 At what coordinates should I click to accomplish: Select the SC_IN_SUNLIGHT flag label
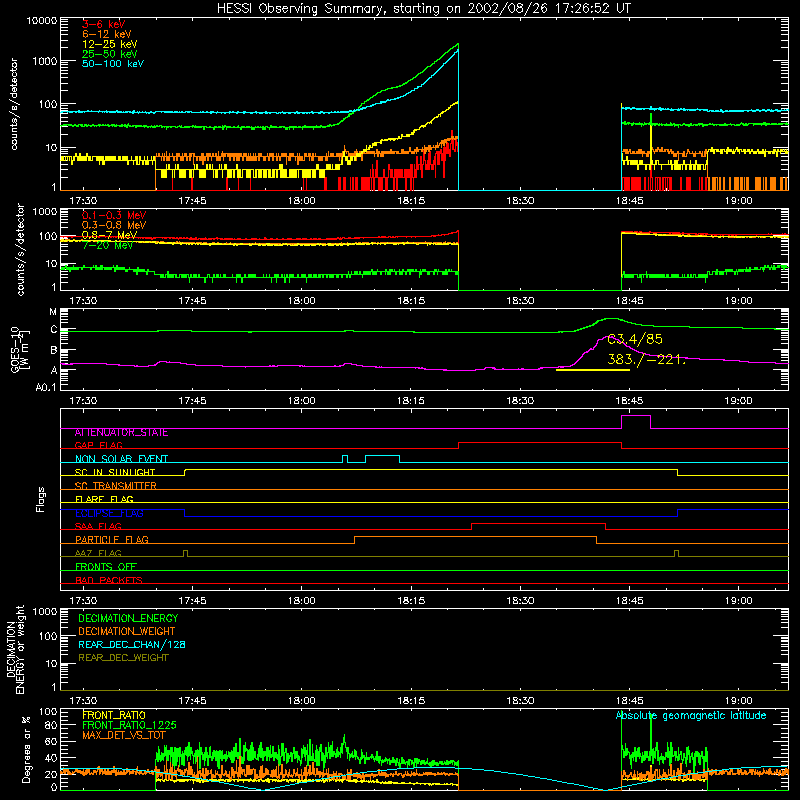[115, 472]
